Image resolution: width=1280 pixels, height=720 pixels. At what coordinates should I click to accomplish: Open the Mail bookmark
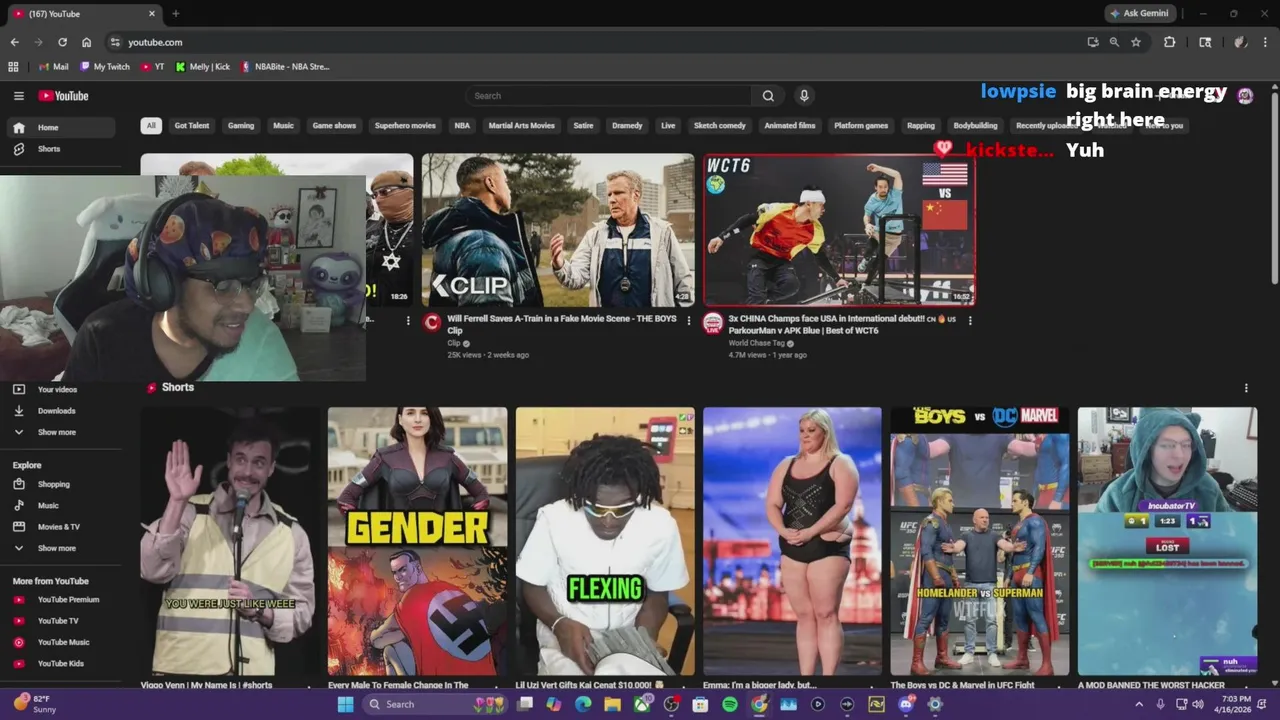click(x=53, y=67)
